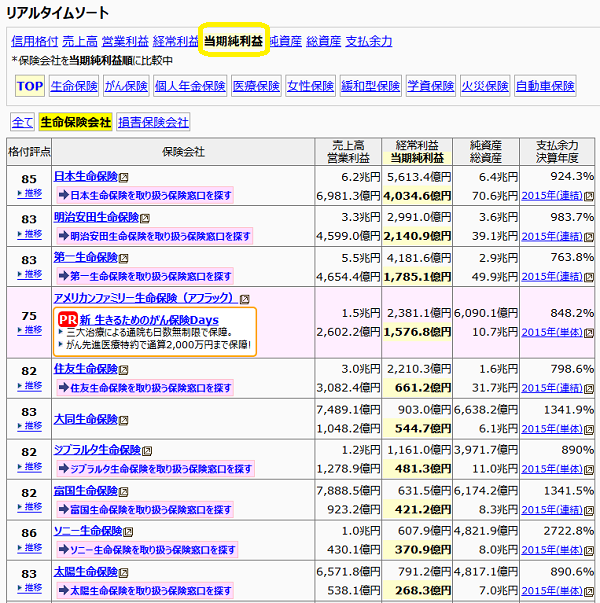Click report icon in ソニー生命保険 決算年度 cell
This screenshot has width=600, height=603.
[589, 551]
